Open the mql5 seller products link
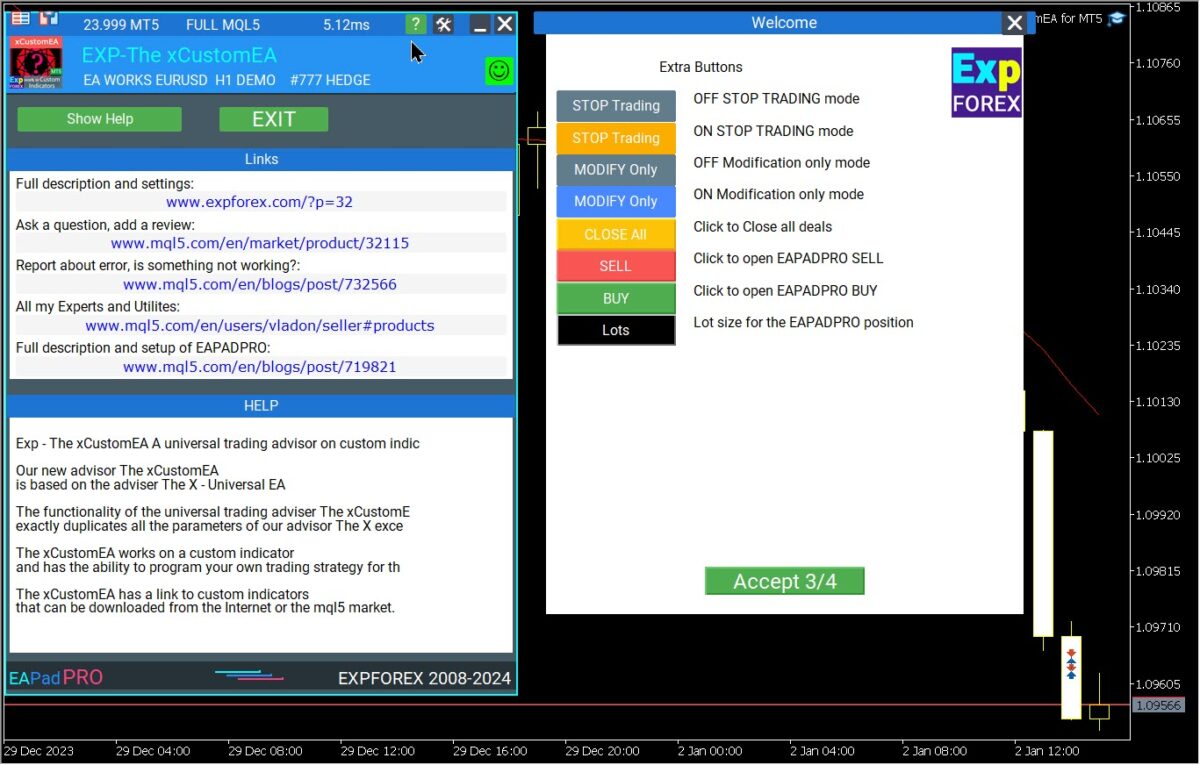 pos(260,325)
